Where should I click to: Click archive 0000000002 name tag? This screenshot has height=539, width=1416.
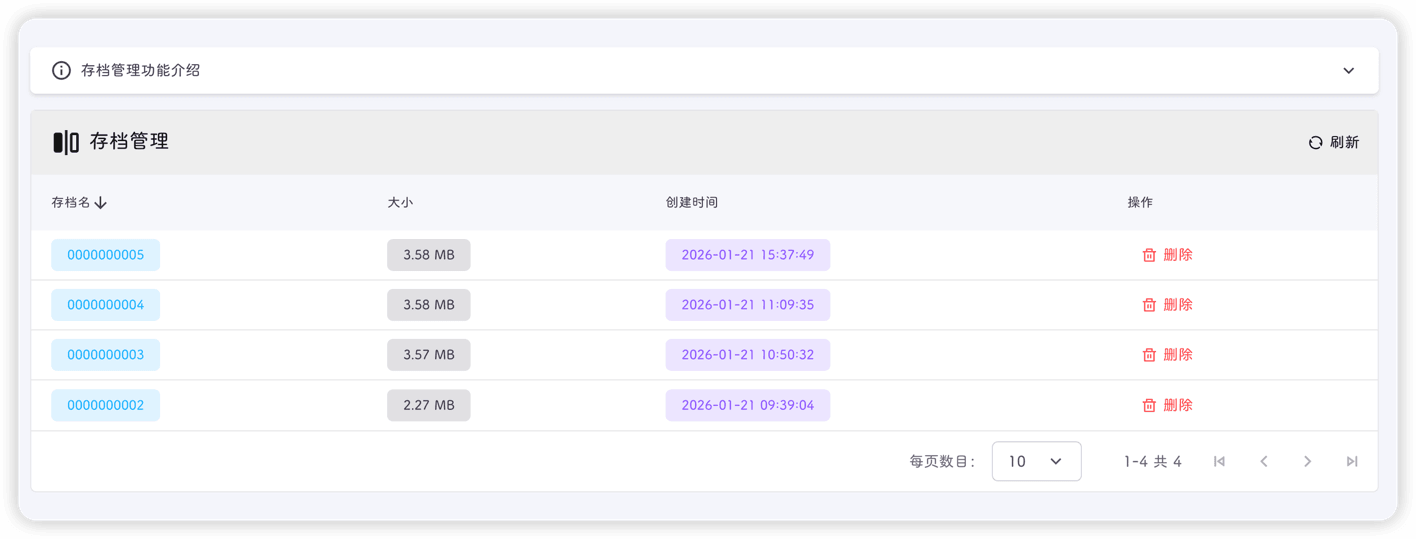pos(105,405)
